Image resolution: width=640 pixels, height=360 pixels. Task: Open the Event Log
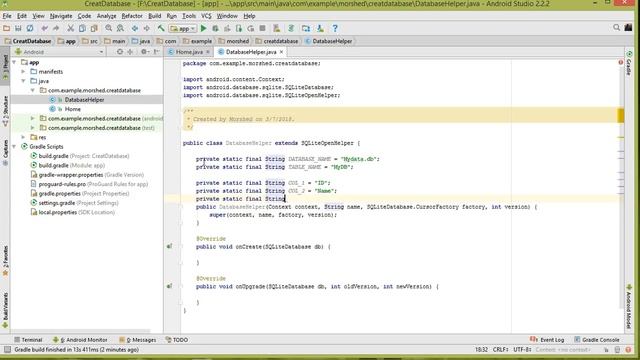tap(547, 340)
